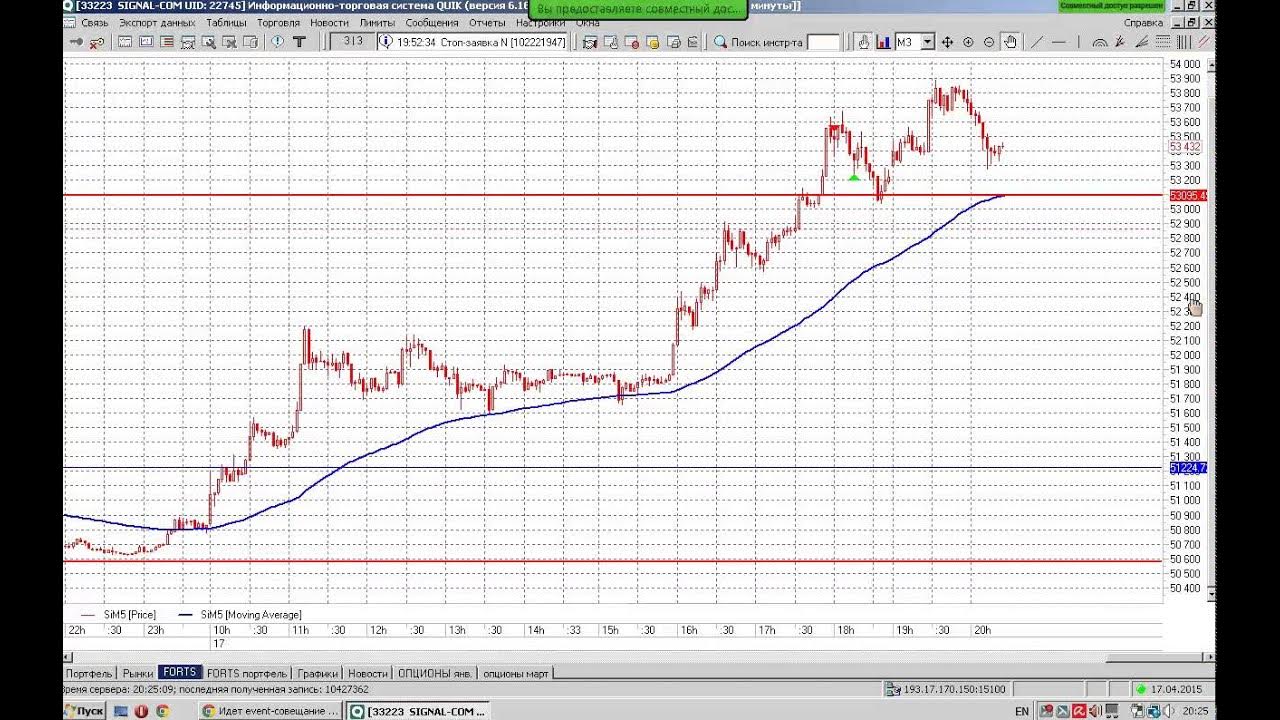The image size is (1280, 720).
Task: Click the EN language indicator
Action: [x=1021, y=711]
